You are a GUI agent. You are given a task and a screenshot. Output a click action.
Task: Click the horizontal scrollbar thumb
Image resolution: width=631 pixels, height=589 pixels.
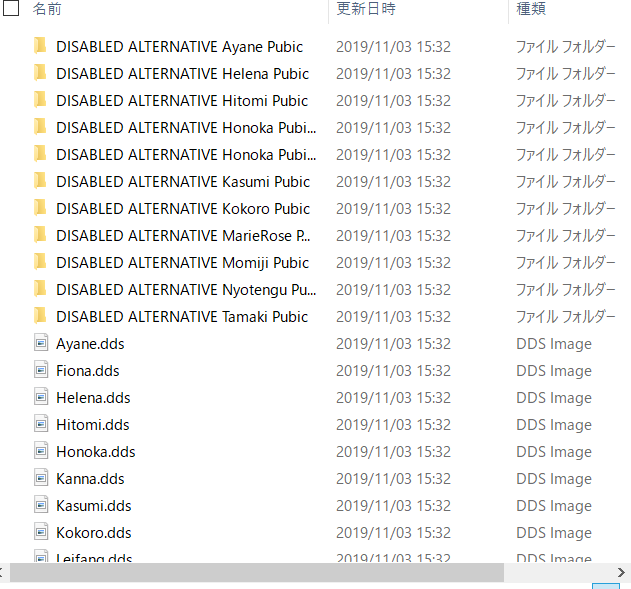tap(257, 572)
